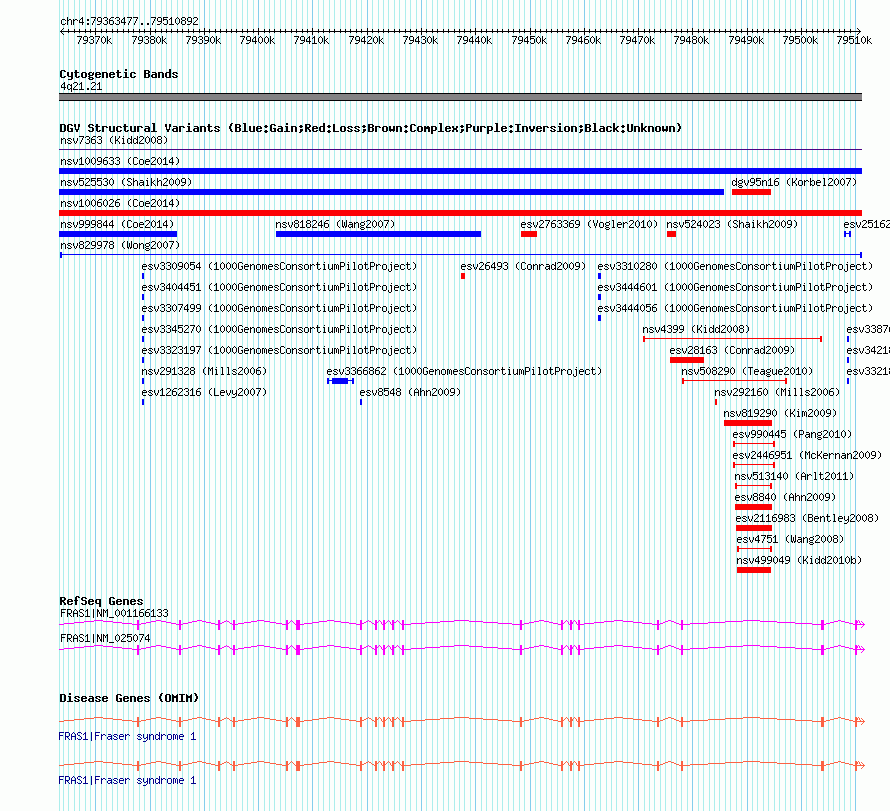Click the esv2446951 (McKernan2009) label

point(807,455)
